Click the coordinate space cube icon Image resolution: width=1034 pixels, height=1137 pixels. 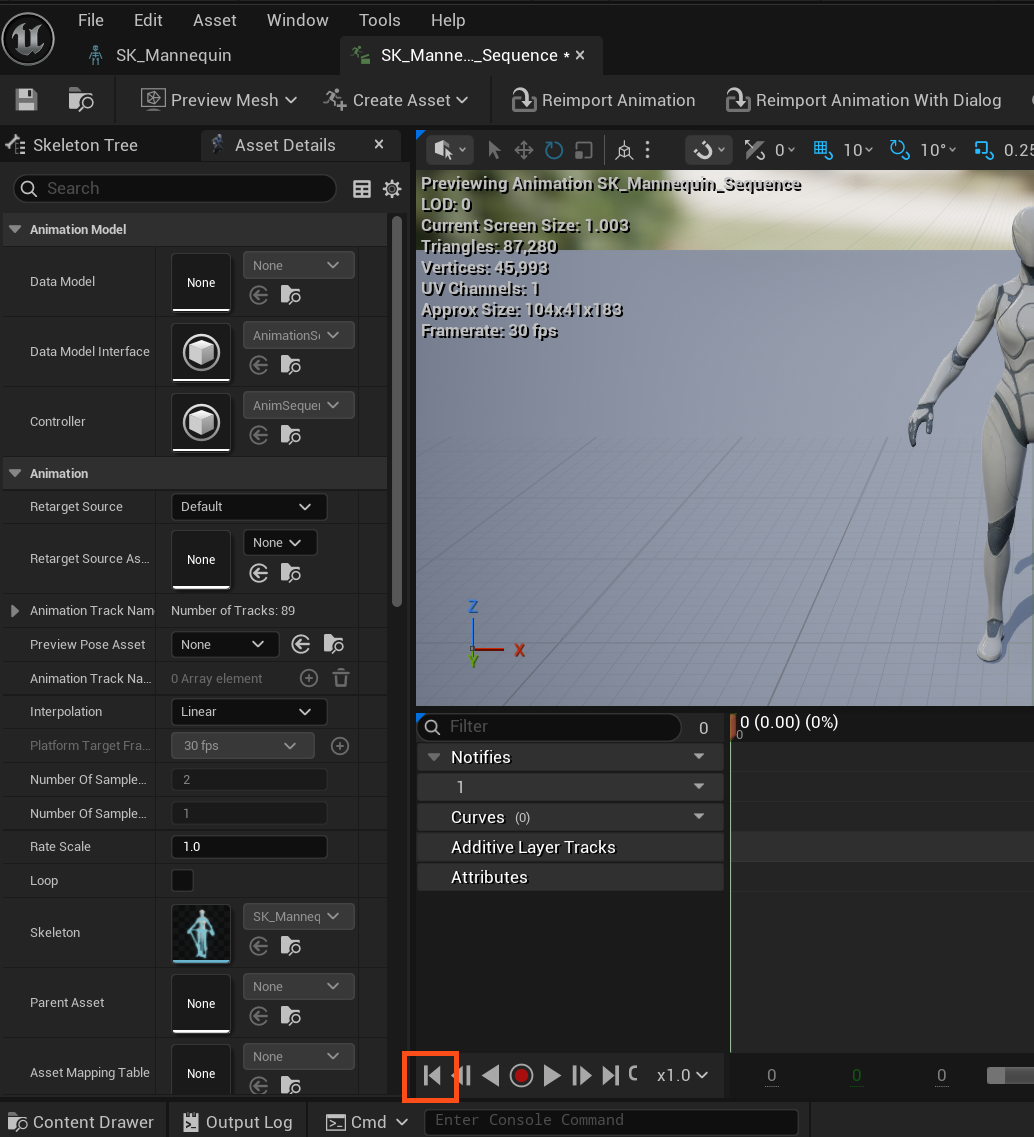(624, 150)
